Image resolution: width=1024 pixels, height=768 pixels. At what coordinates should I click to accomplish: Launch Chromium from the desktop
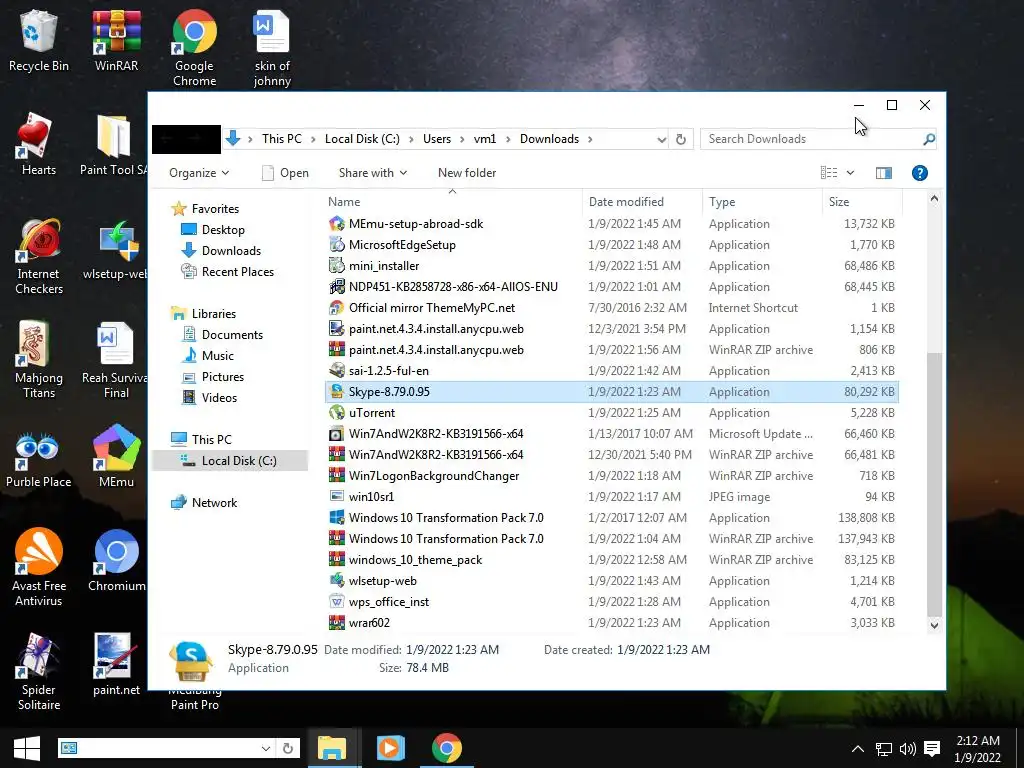coord(116,560)
